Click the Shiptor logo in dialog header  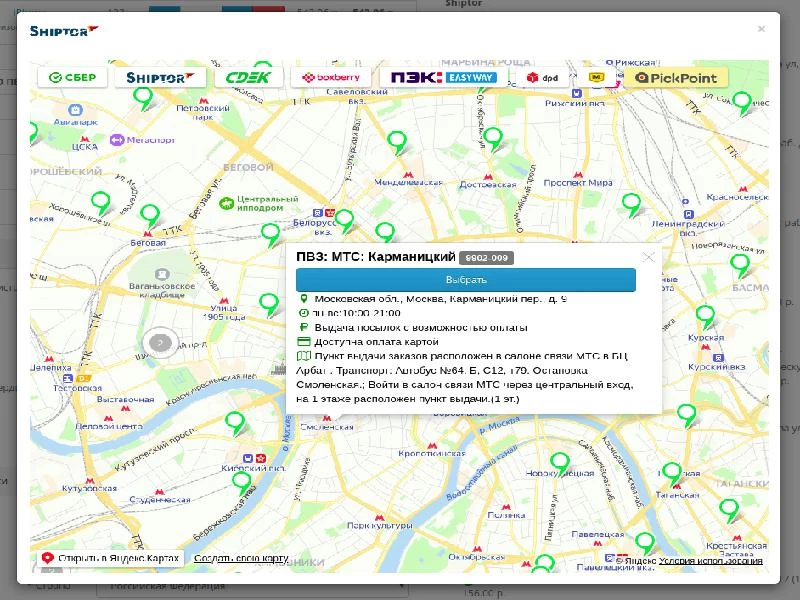point(63,31)
